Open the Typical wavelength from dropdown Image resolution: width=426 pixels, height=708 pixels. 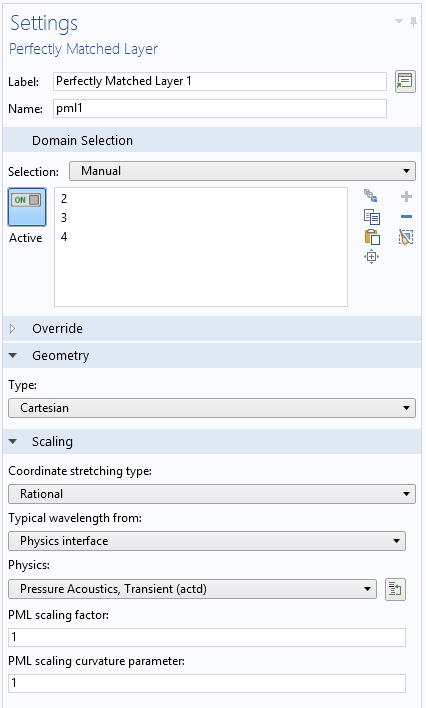pyautogui.click(x=207, y=541)
